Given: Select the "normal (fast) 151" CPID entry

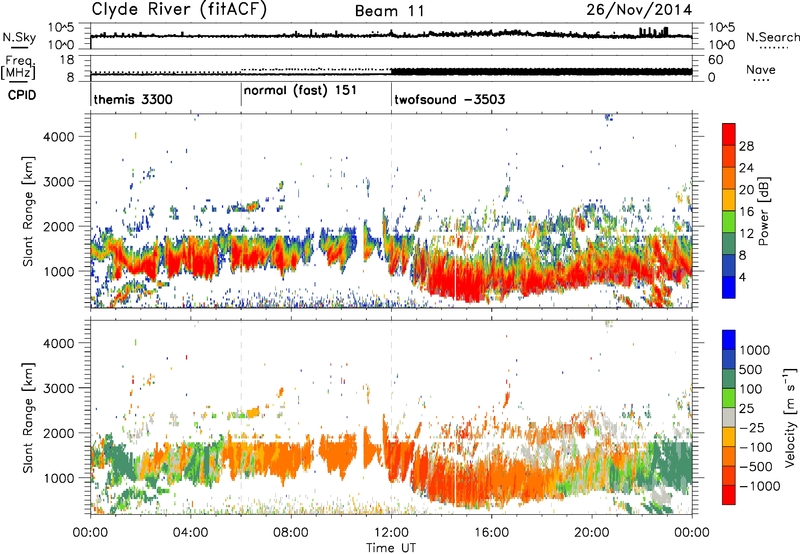Looking at the screenshot, I should pos(300,91).
